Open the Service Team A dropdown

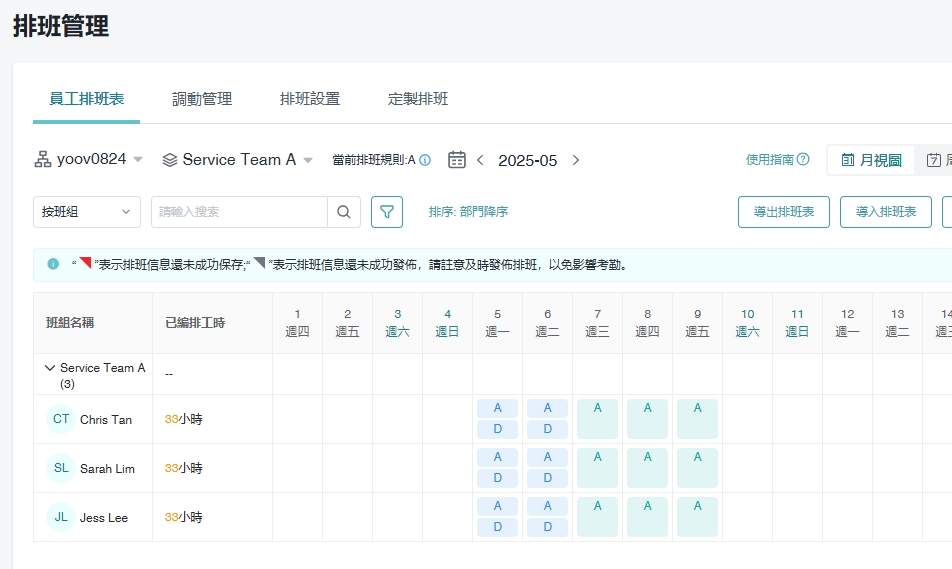238,160
